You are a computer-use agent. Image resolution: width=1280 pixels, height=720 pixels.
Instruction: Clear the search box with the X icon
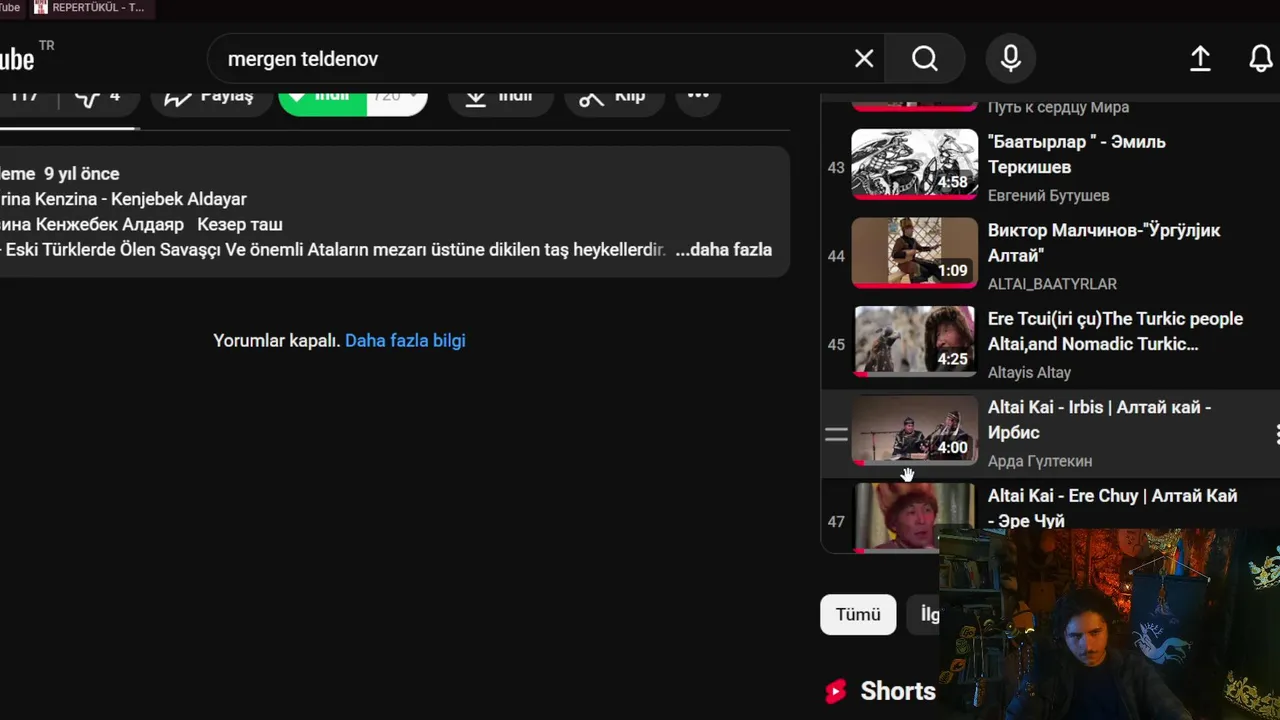click(864, 59)
